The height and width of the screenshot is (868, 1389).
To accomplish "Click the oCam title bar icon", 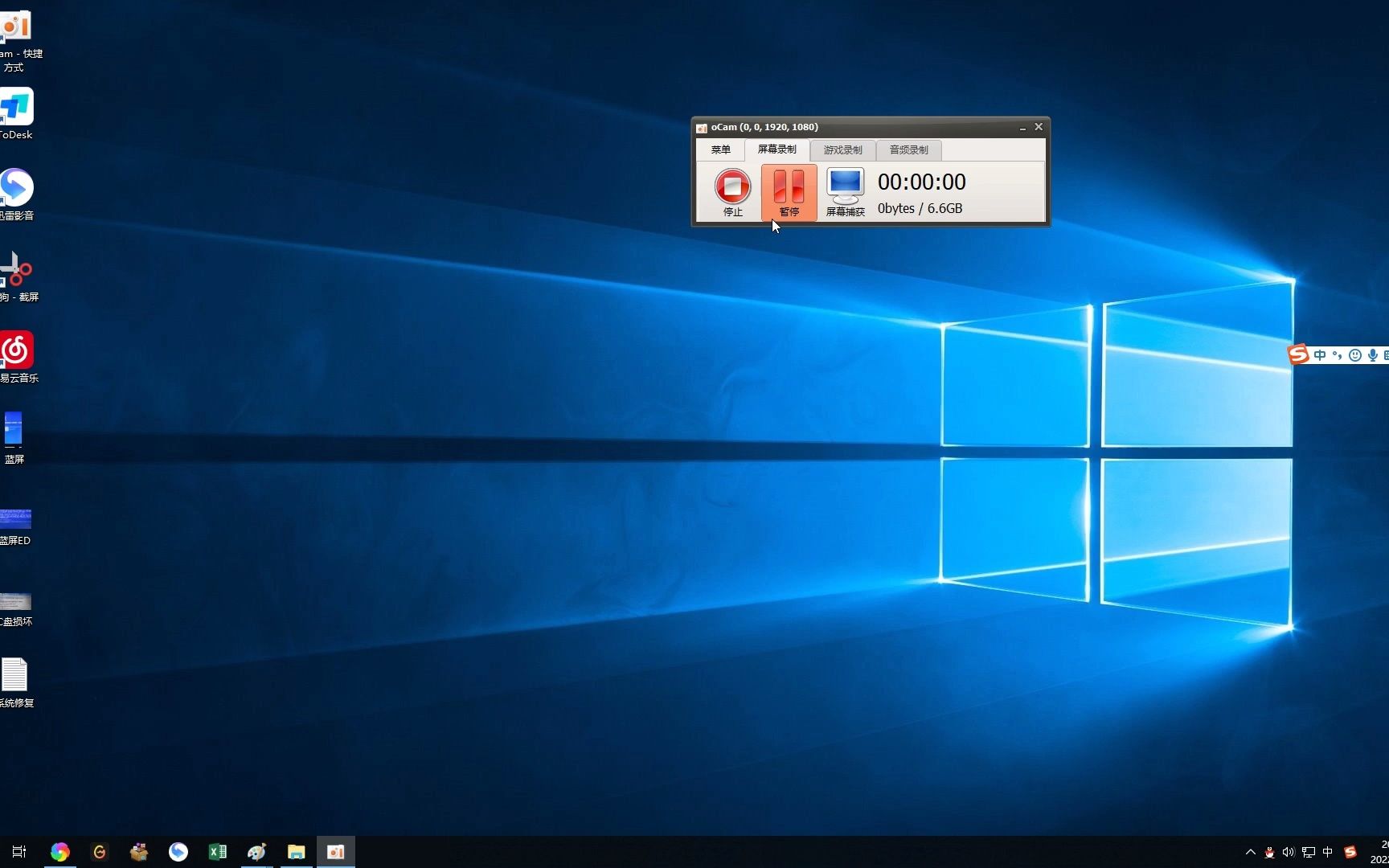I will click(x=701, y=128).
